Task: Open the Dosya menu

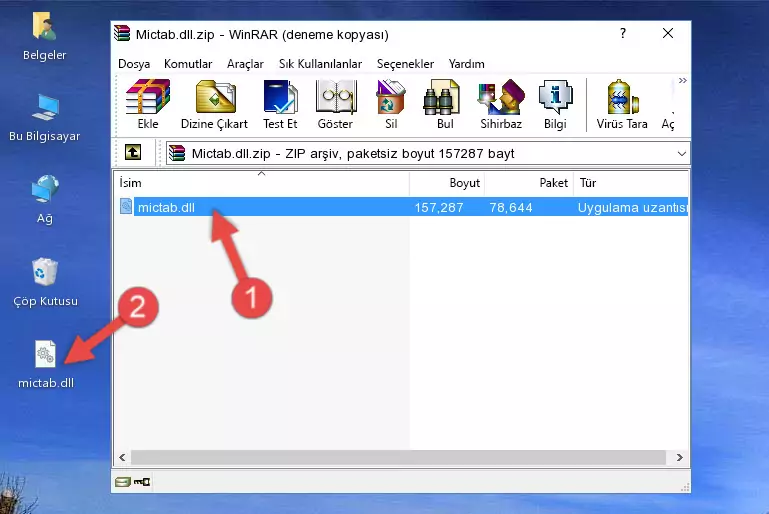Action: pyautogui.click(x=134, y=64)
